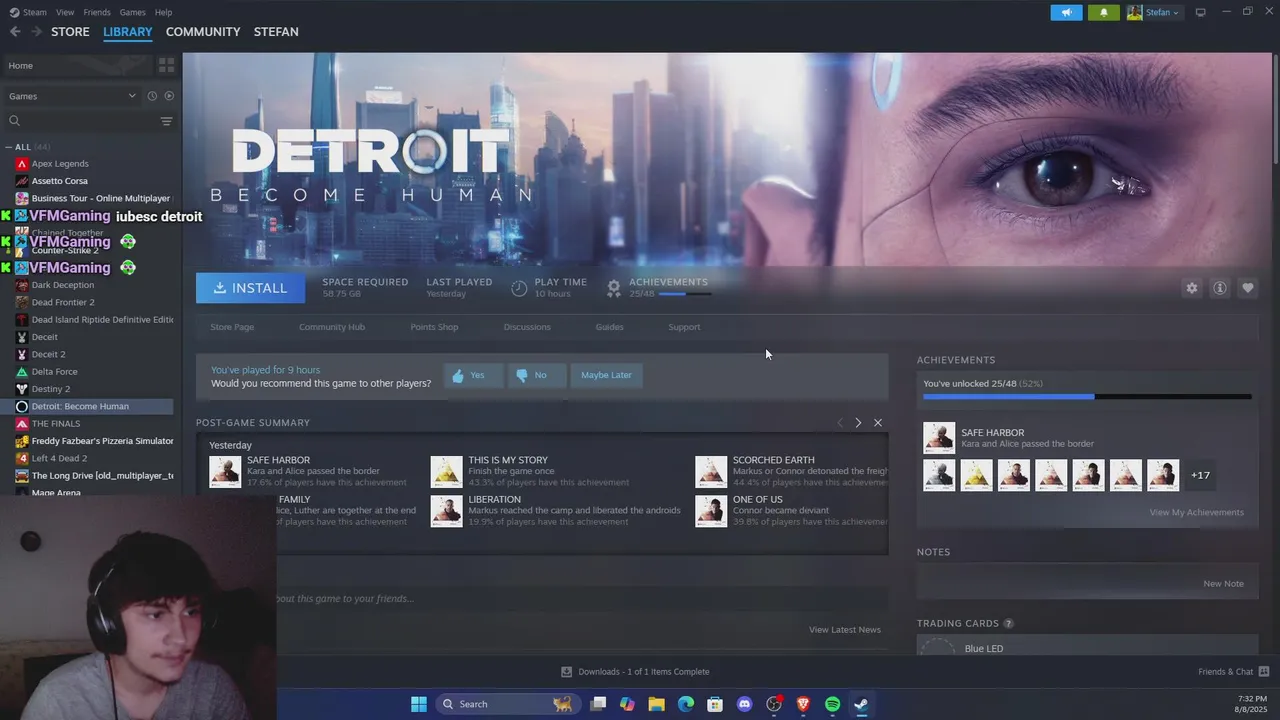Screen dimensions: 1280x720
Task: Click THIS IS MY STORY achievement icon
Action: tap(446, 471)
